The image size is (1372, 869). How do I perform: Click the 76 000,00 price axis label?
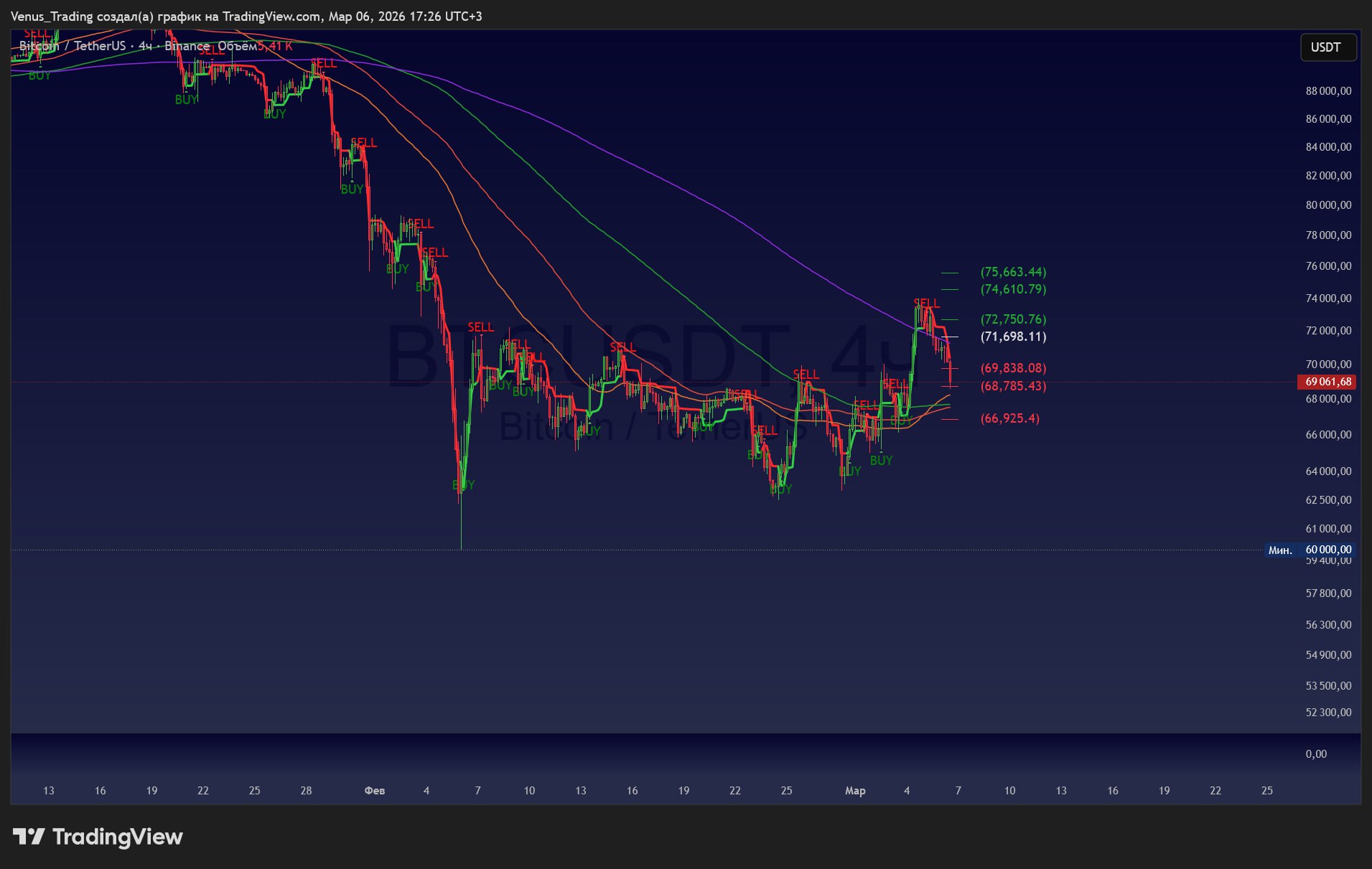tap(1328, 266)
